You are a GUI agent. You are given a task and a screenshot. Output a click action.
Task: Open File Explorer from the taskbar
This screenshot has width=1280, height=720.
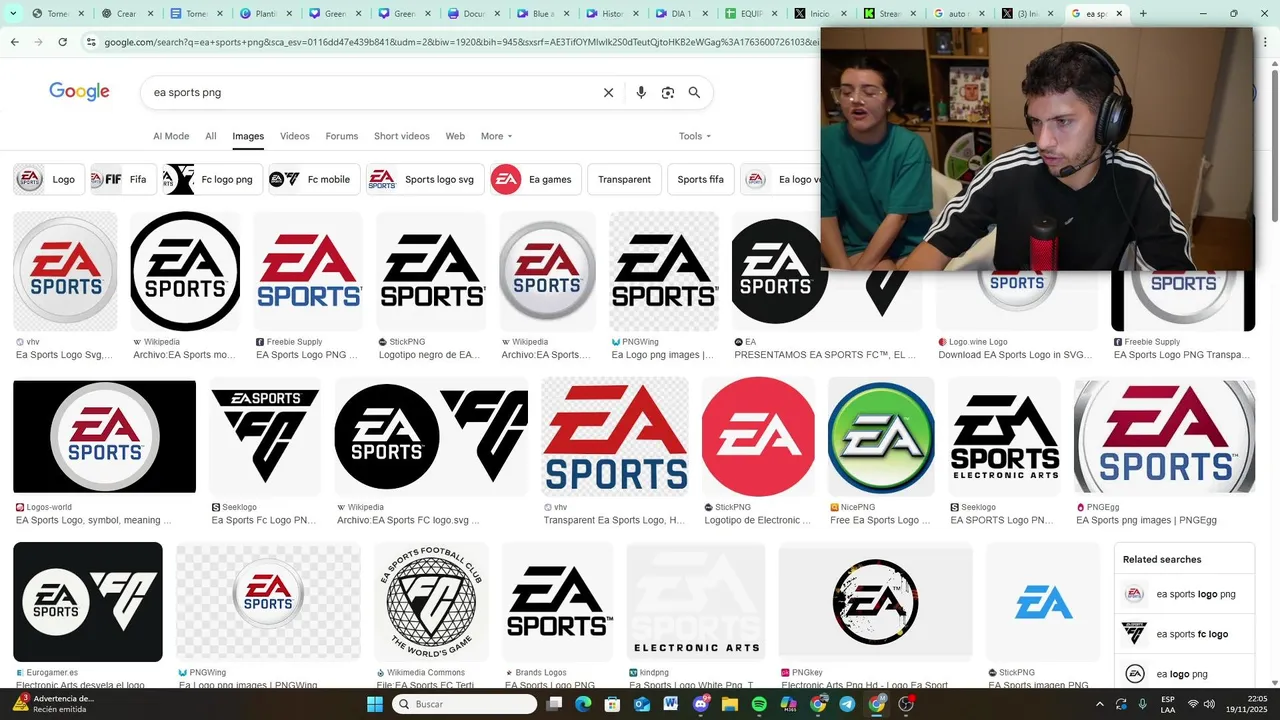730,704
